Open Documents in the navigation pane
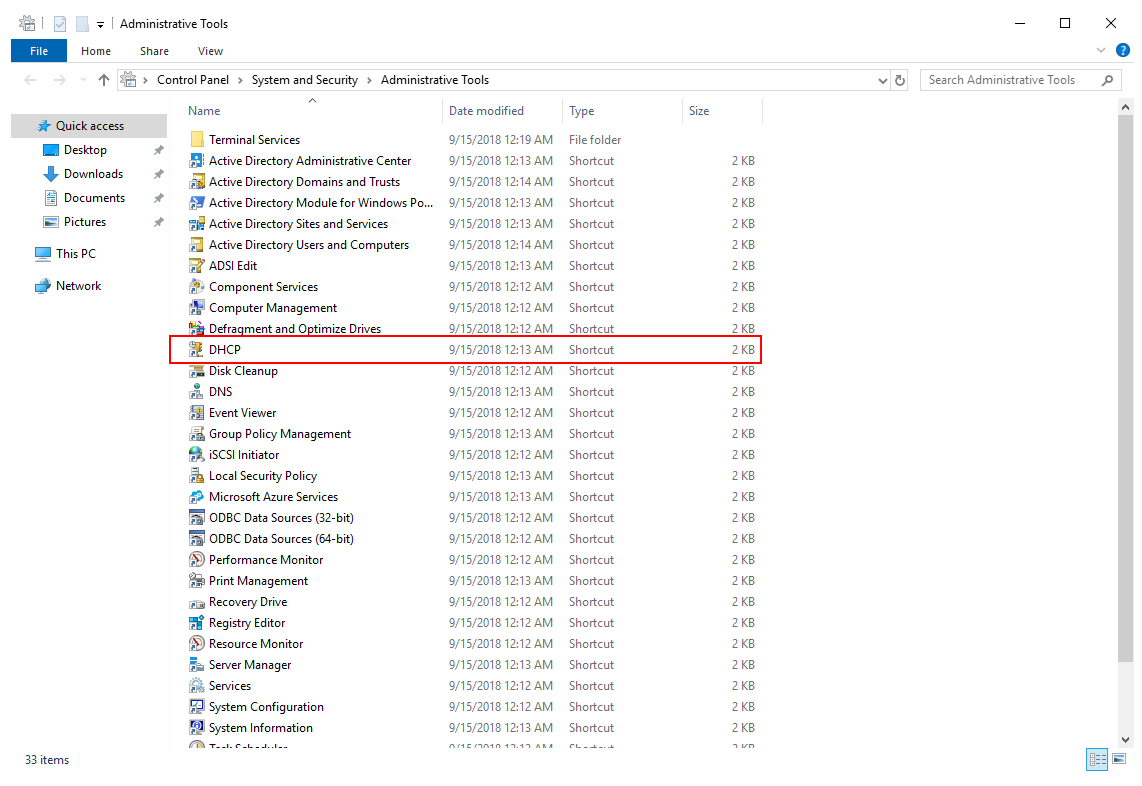Viewport: 1142px width, 786px height. click(94, 198)
